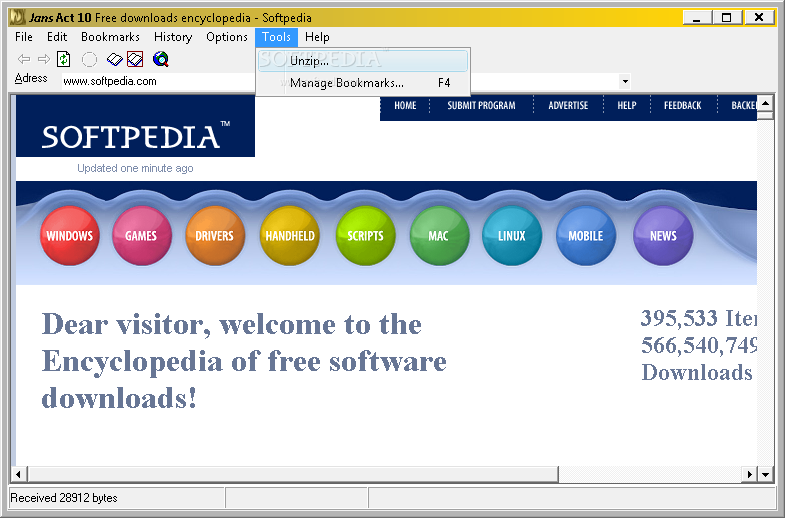
Task: Select the orange DRIVERS category ball
Action: click(215, 235)
